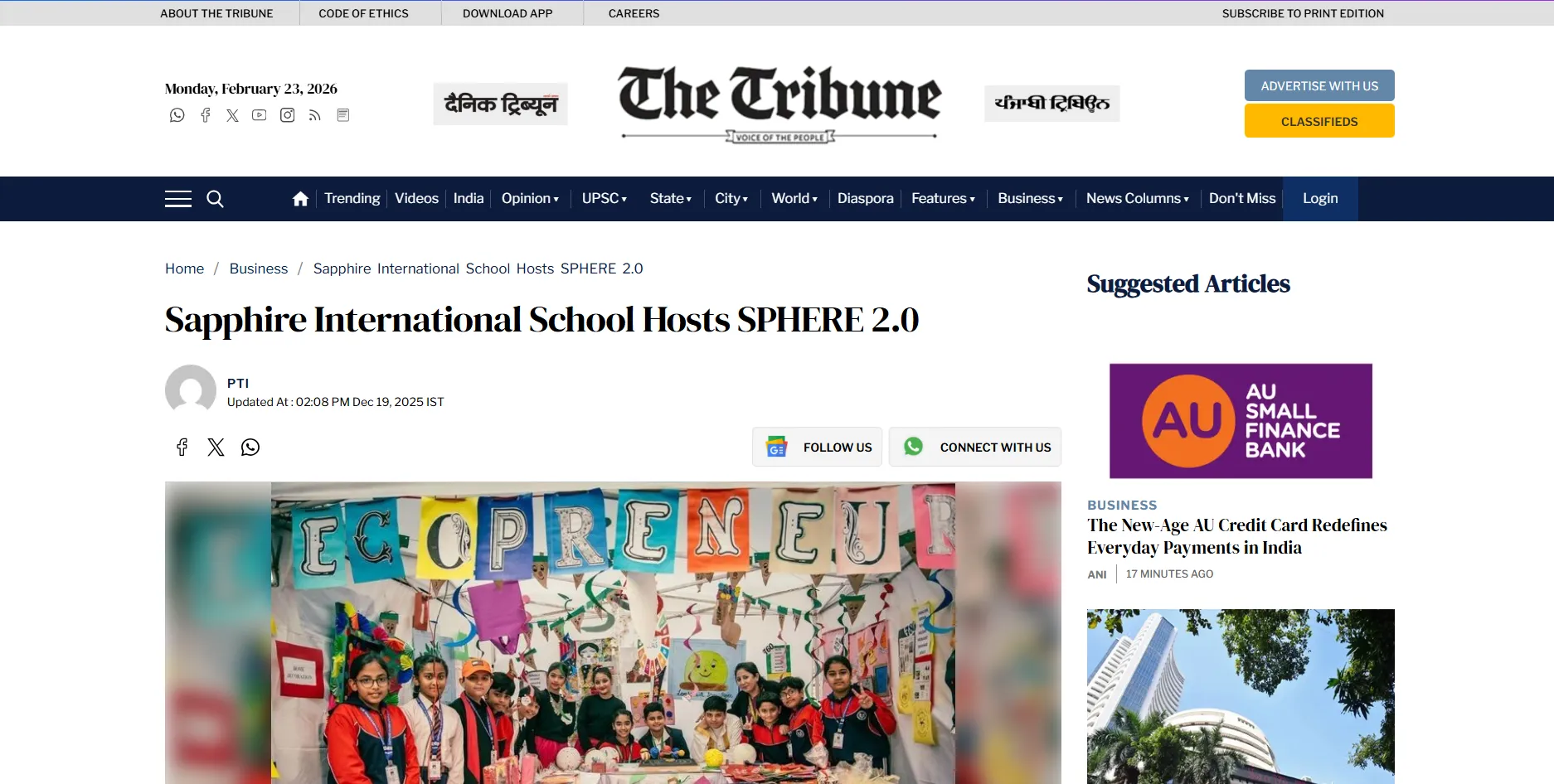The width and height of the screenshot is (1554, 784).
Task: Open Tribune WhatsApp channel icon under date
Action: point(177,115)
